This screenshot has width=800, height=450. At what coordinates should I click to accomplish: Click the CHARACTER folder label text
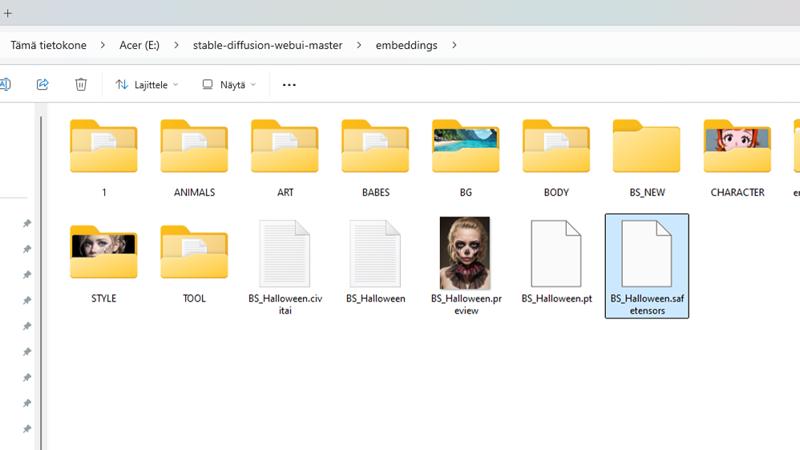pyautogui.click(x=737, y=192)
